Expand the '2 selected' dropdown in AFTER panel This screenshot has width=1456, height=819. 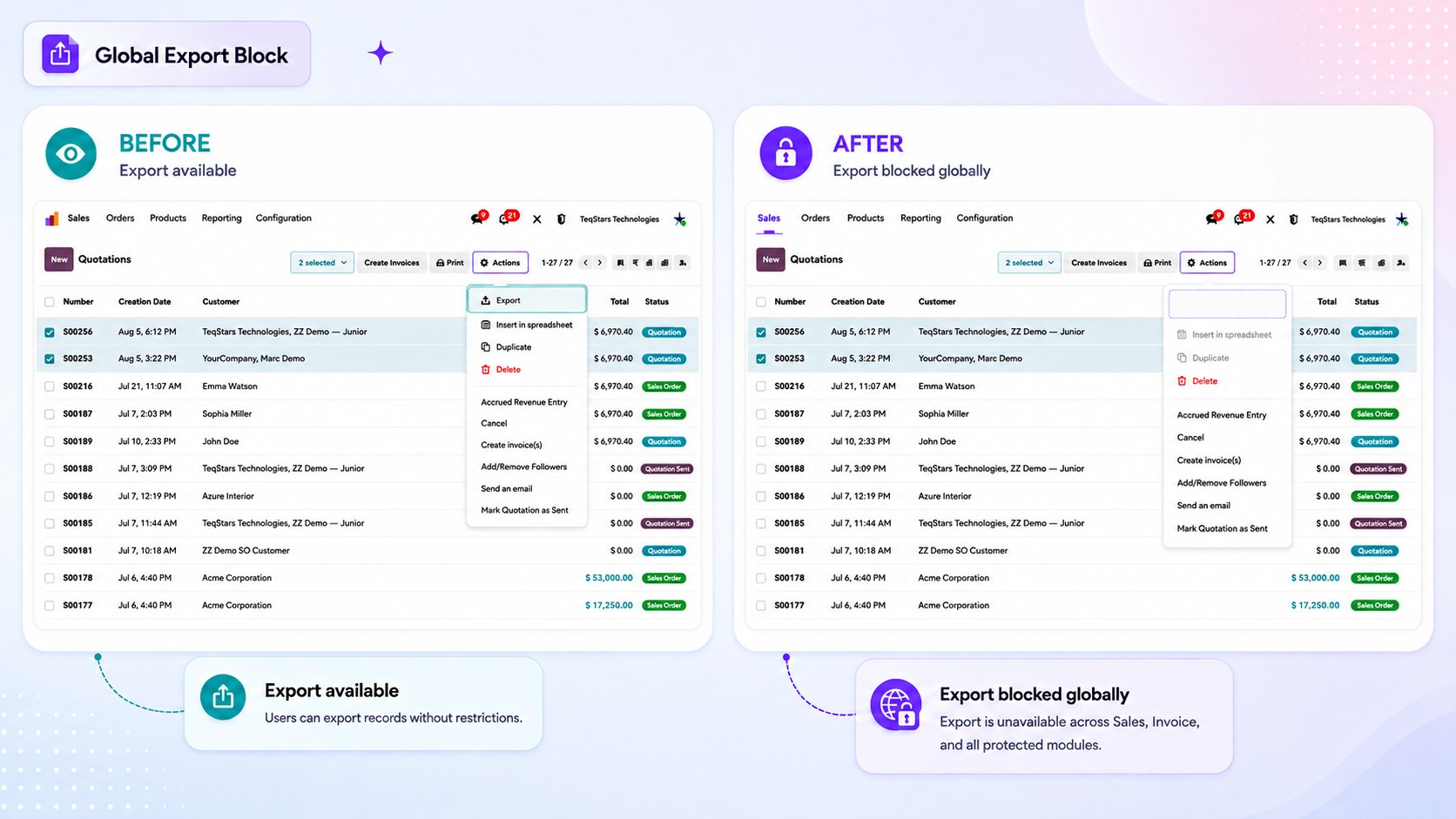(1029, 263)
